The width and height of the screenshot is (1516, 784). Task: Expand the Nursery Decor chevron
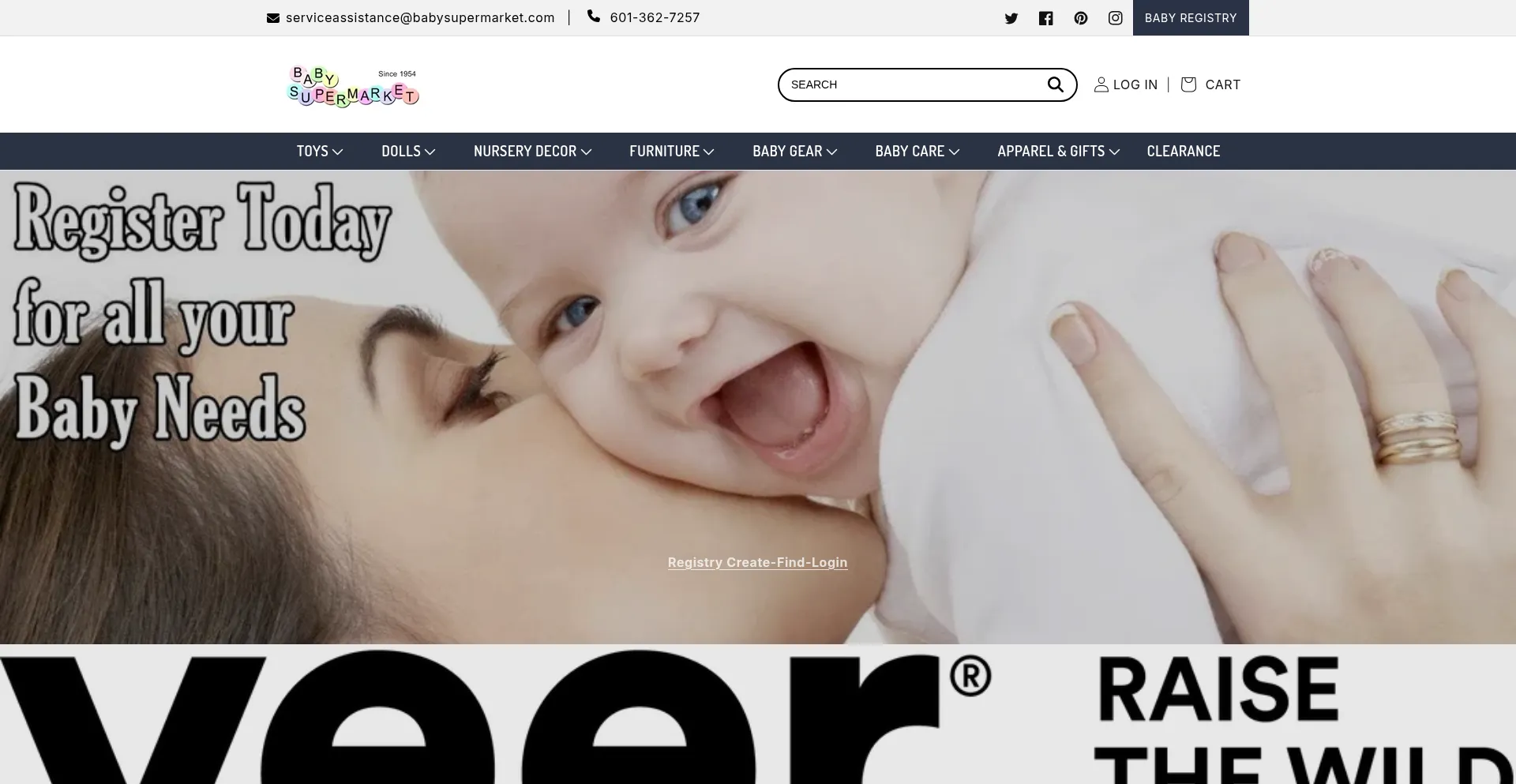pyautogui.click(x=587, y=152)
